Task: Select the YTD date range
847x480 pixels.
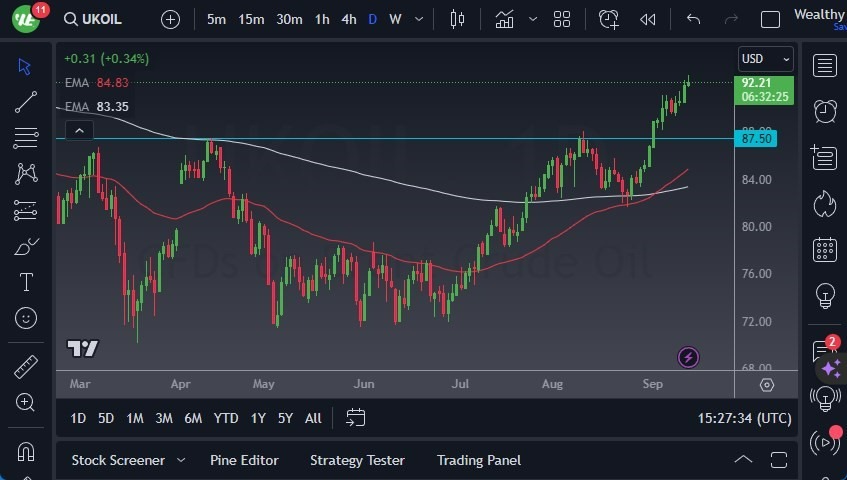Action: pos(226,418)
